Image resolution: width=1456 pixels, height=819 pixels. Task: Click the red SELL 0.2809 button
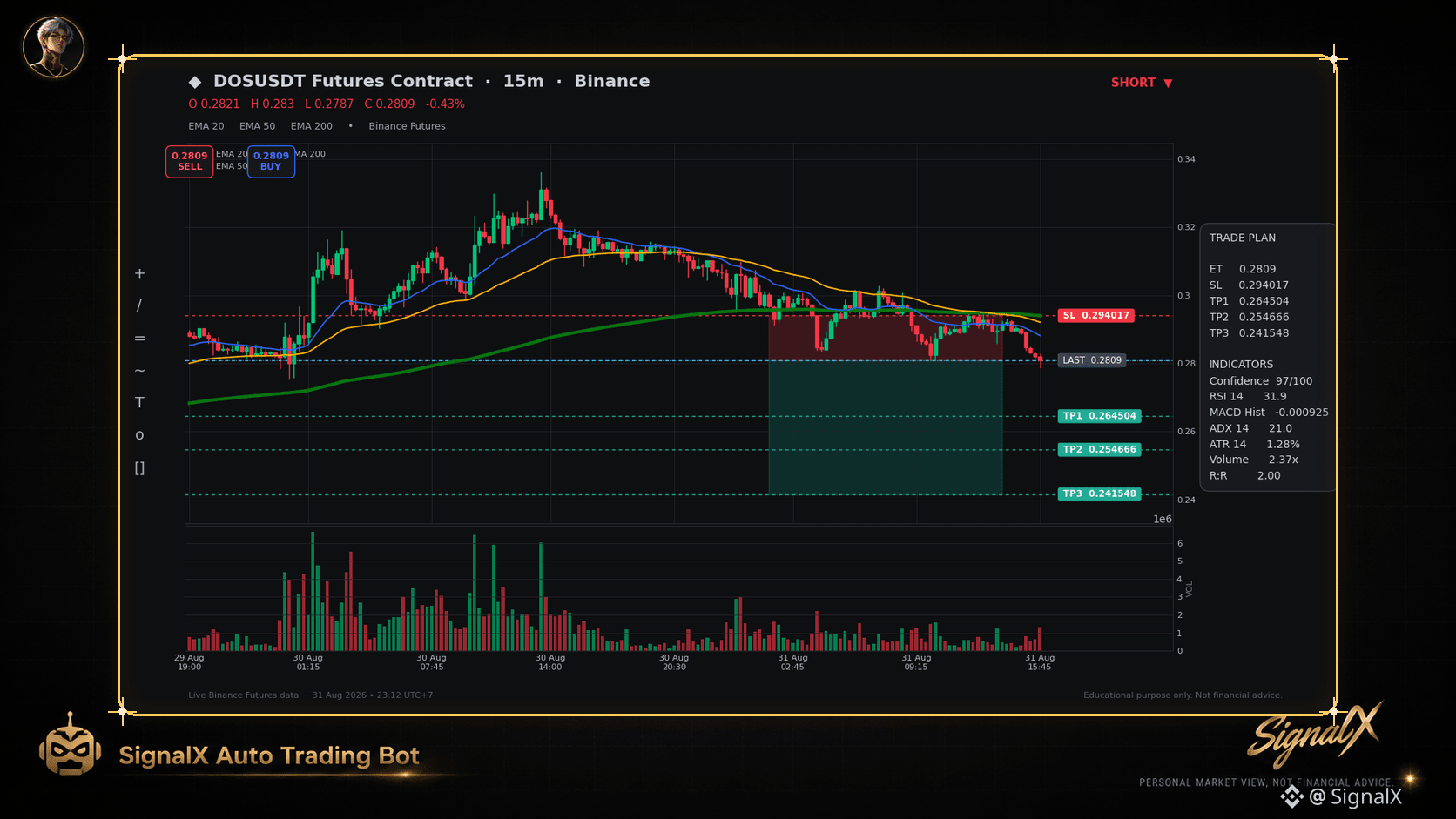coord(190,162)
